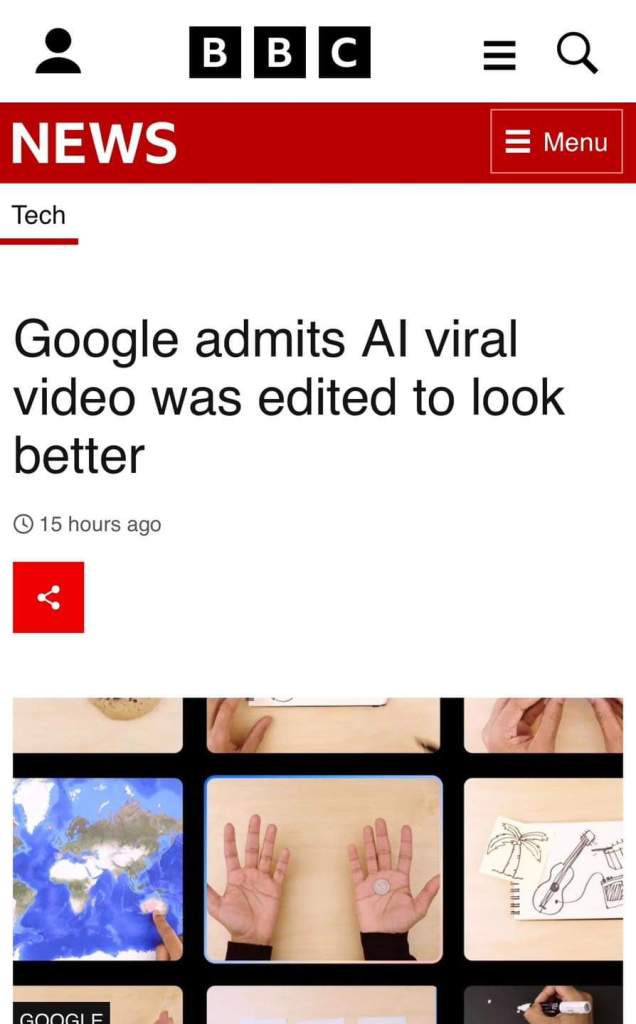Image resolution: width=636 pixels, height=1024 pixels.
Task: Click the 15 hours ago timestamp
Action: 100,524
